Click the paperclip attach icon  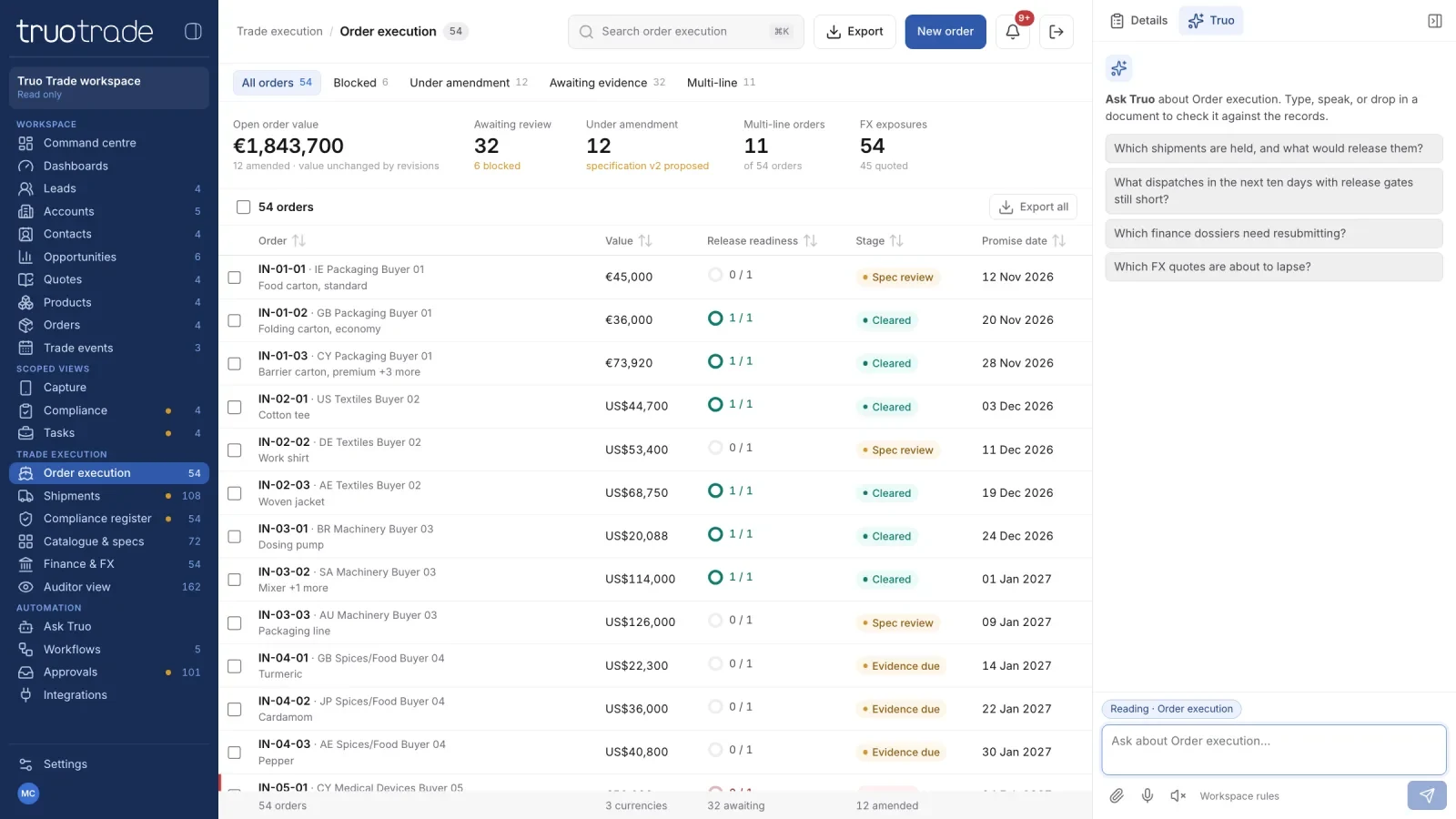pyautogui.click(x=1117, y=795)
